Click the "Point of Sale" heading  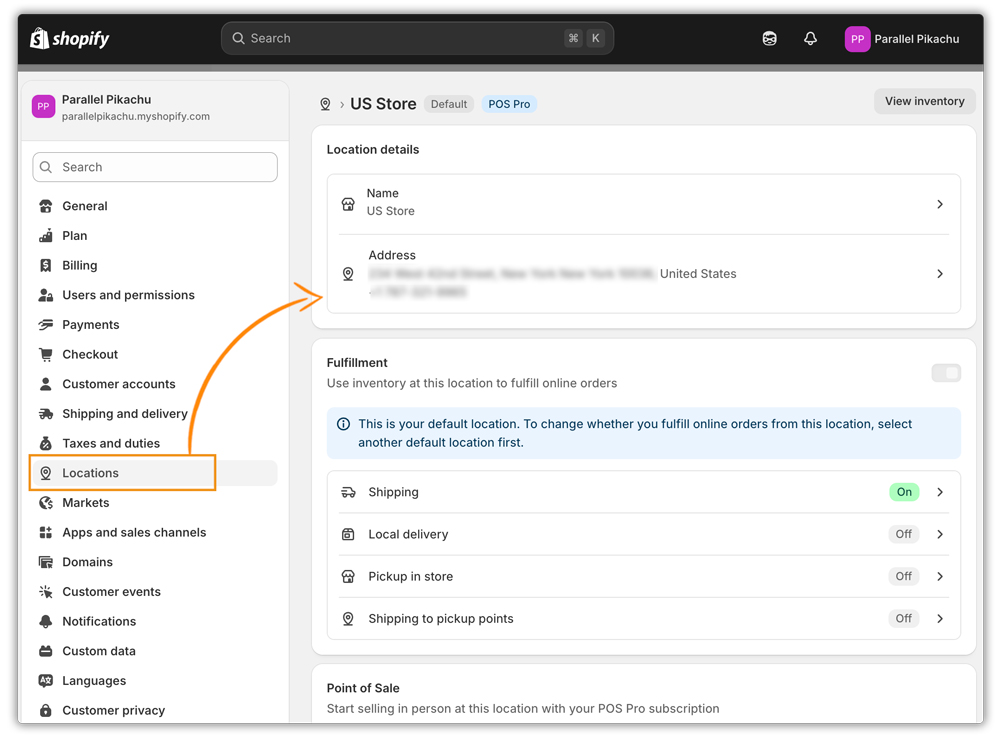[363, 688]
